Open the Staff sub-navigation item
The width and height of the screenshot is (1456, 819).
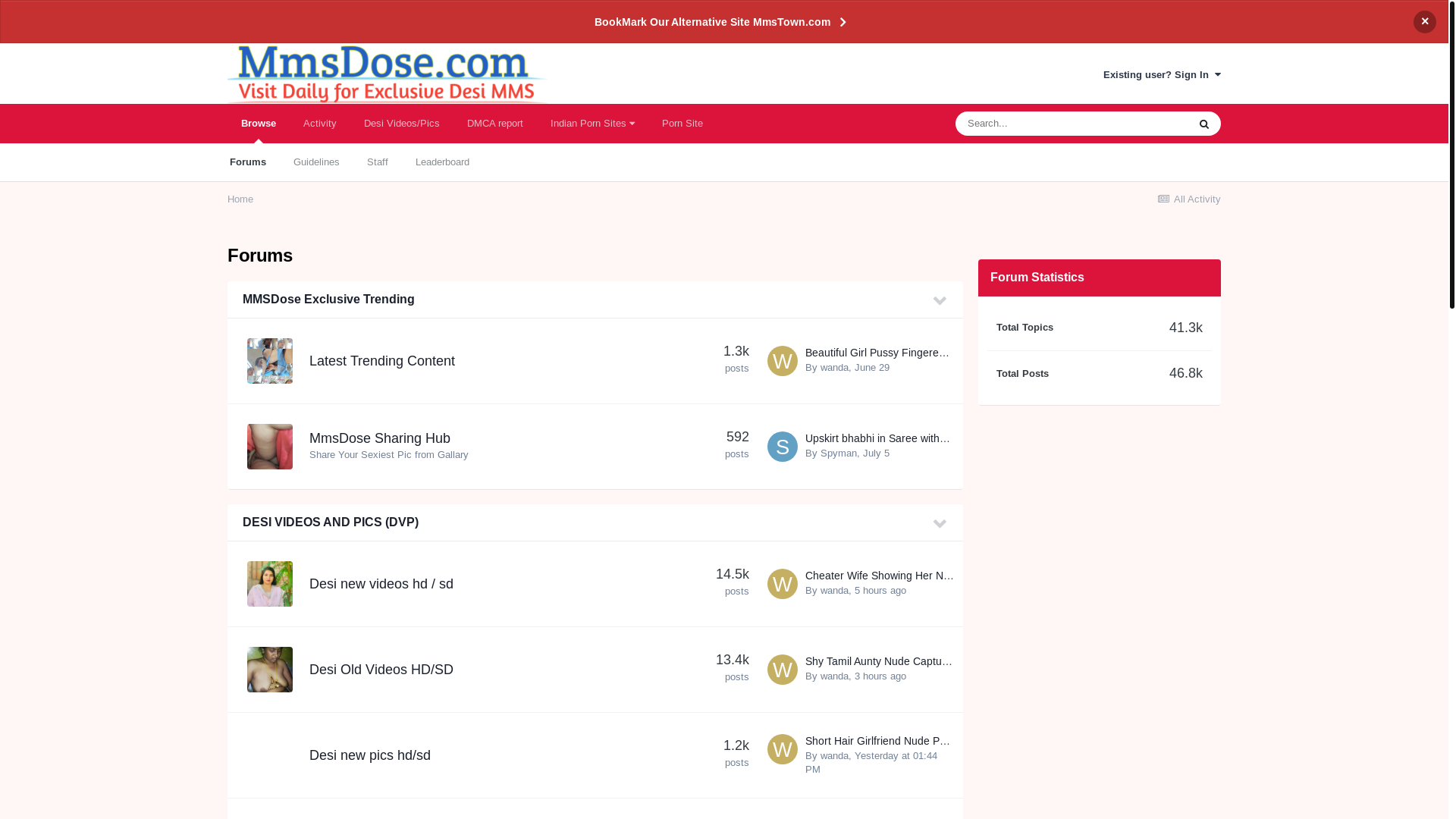(377, 162)
